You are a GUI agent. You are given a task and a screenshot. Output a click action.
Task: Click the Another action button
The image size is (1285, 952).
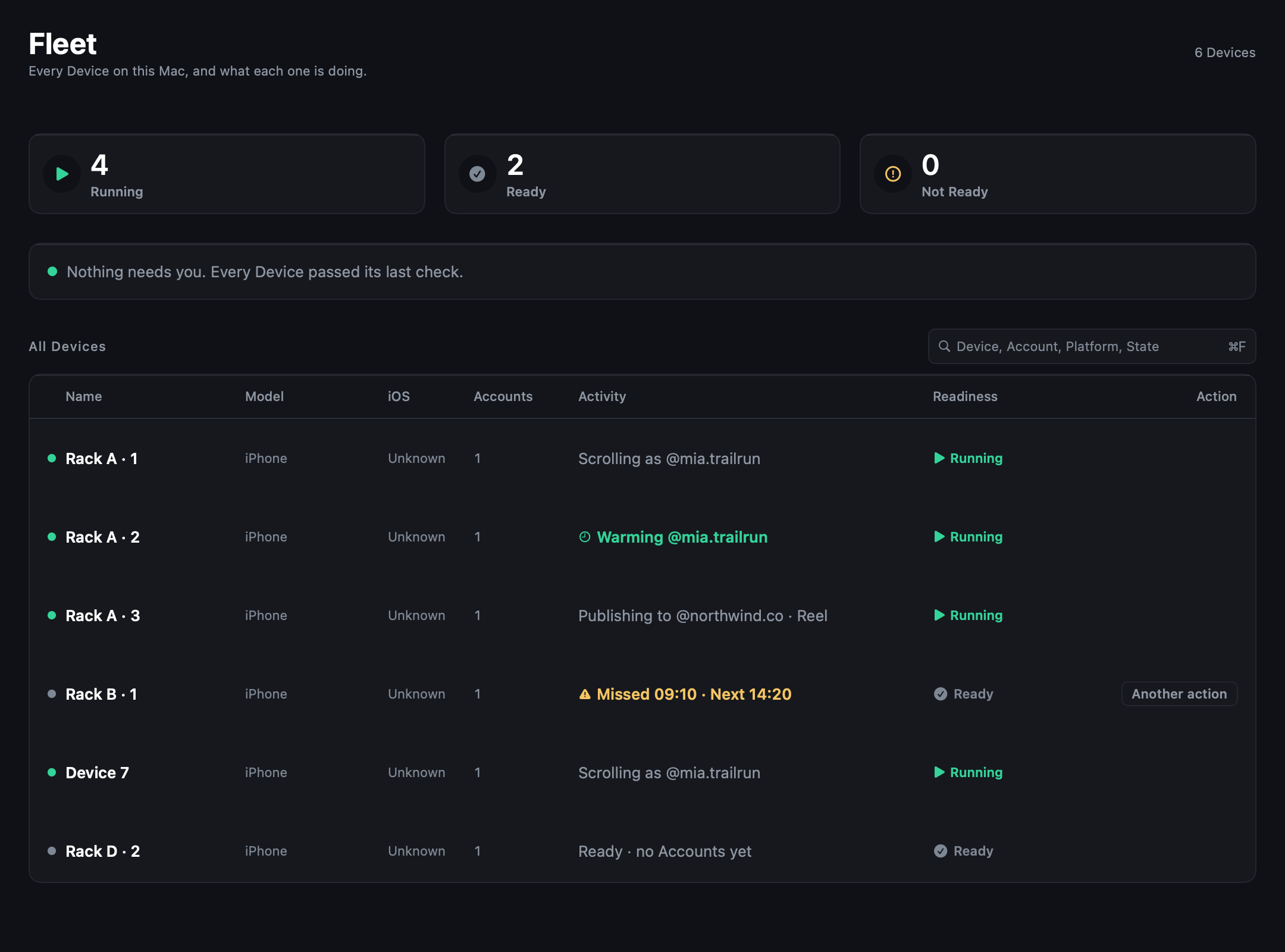click(1179, 694)
